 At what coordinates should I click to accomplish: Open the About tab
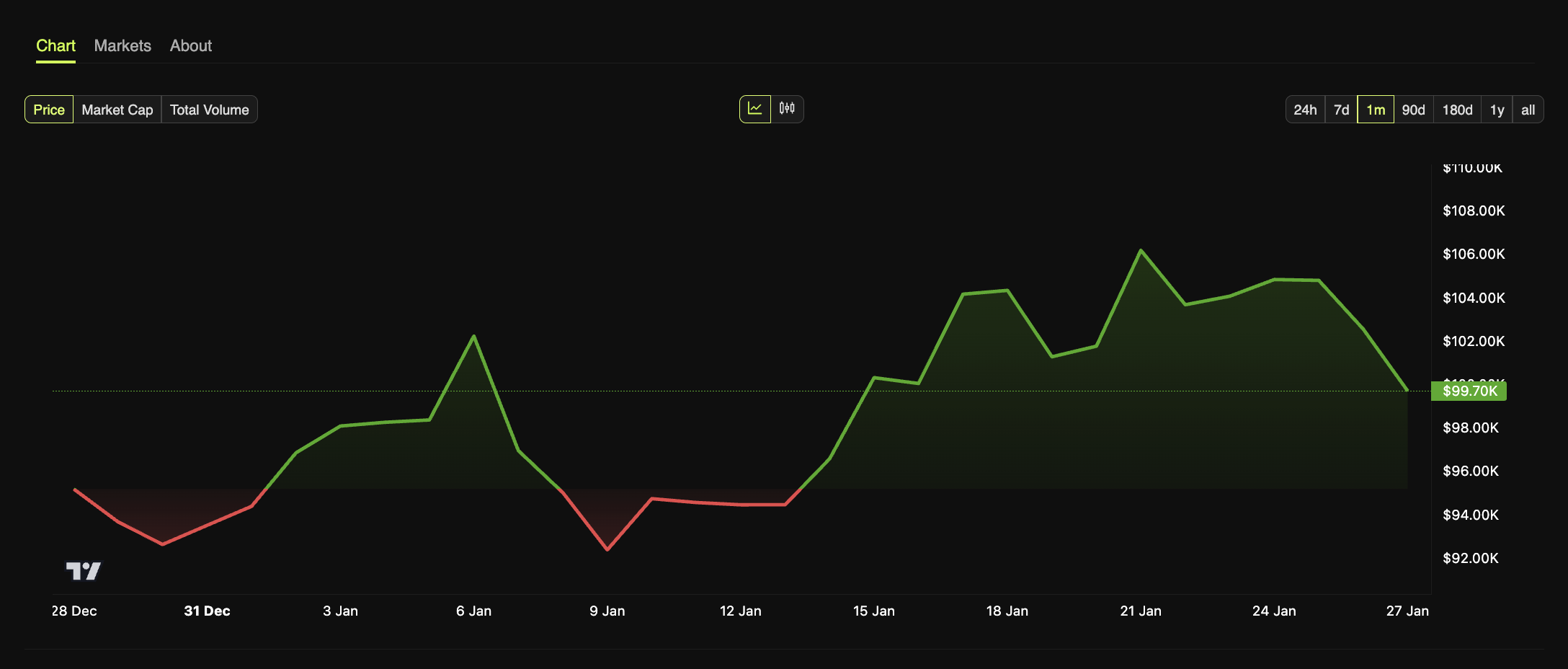click(190, 46)
